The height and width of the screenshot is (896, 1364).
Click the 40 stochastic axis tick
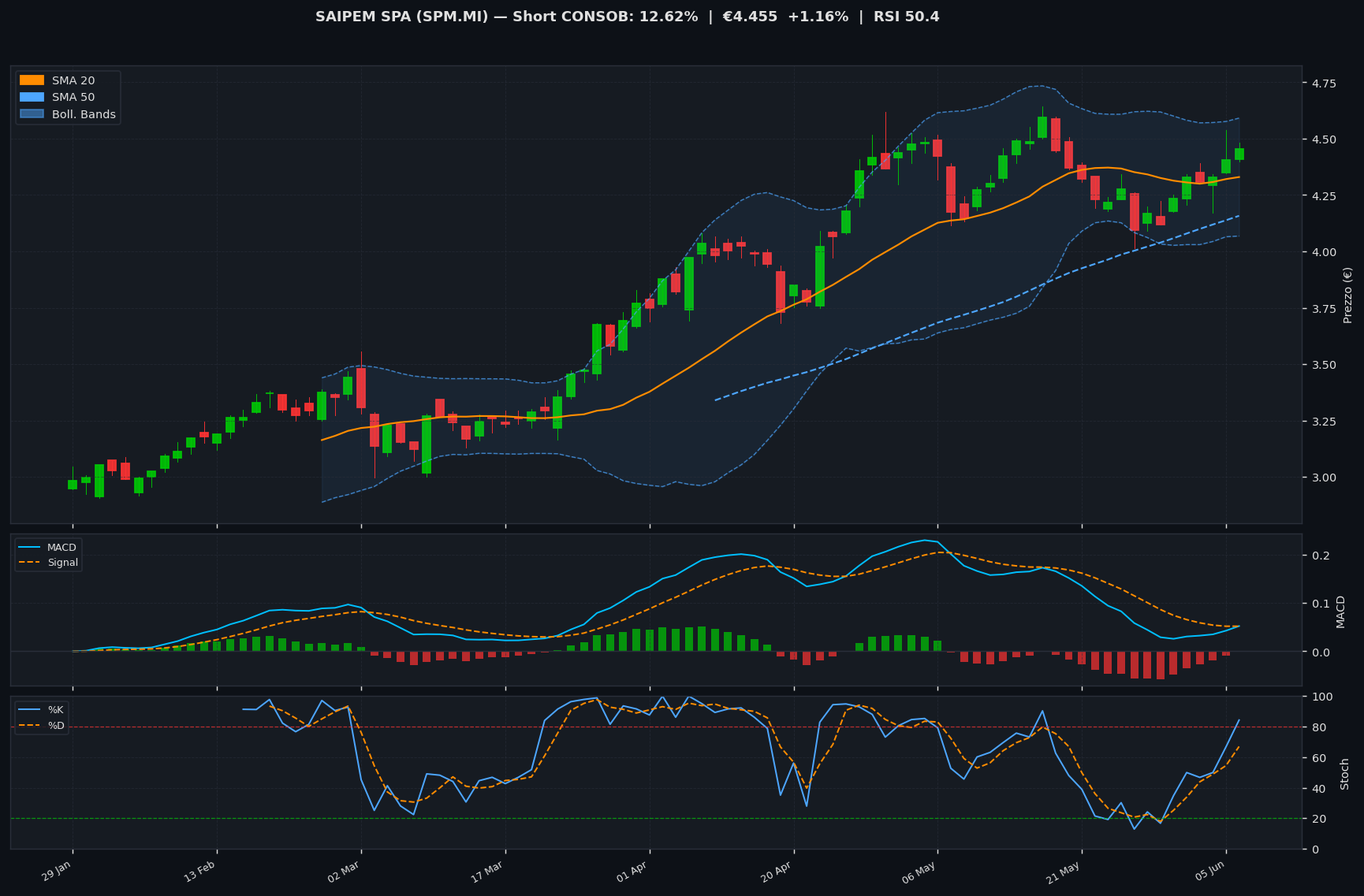point(1317,789)
